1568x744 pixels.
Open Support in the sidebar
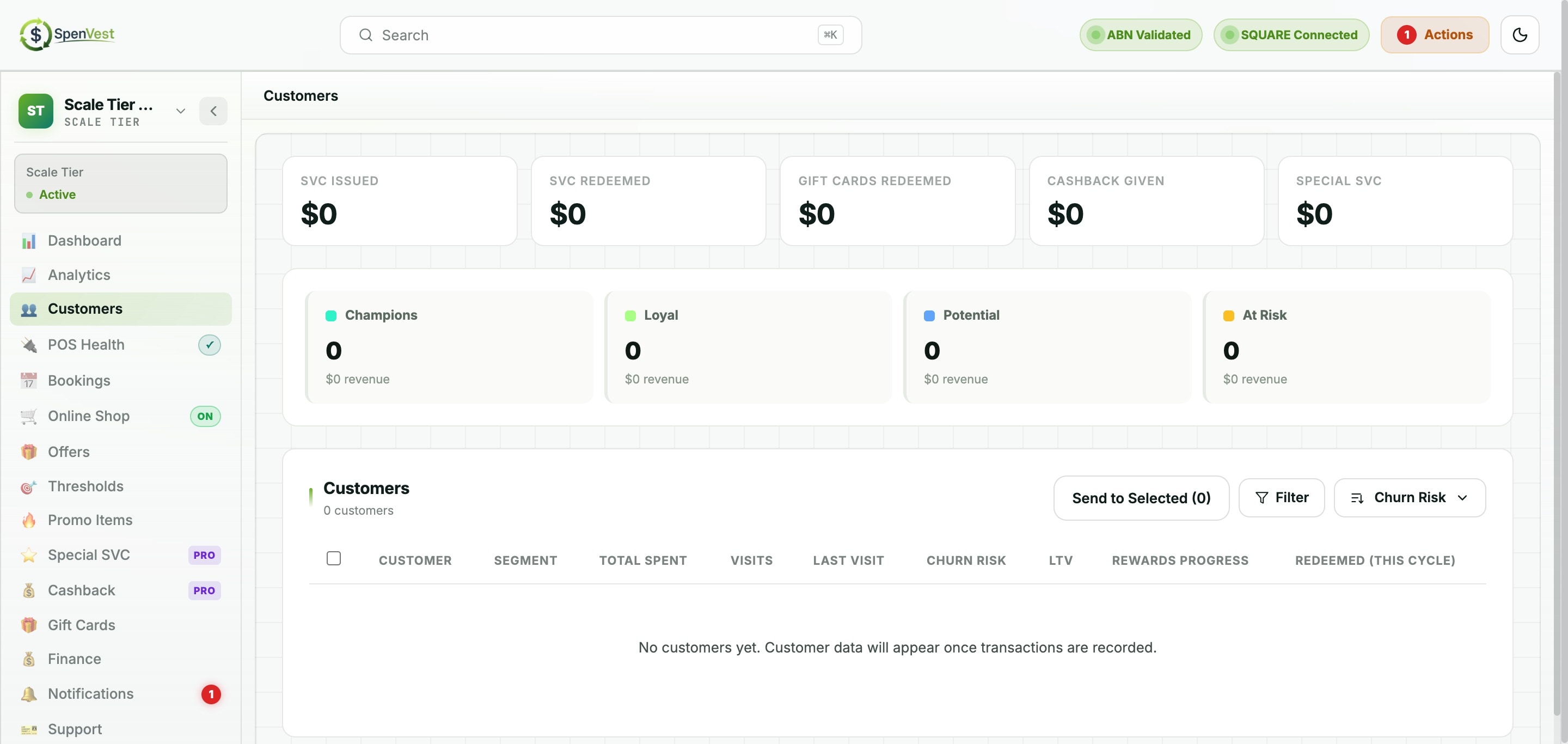pos(120,729)
